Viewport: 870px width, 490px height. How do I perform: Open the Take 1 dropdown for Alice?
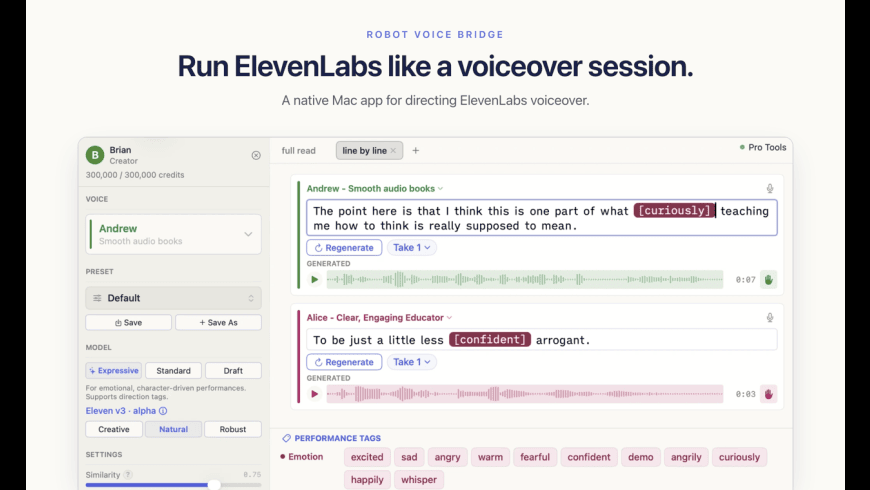point(412,362)
